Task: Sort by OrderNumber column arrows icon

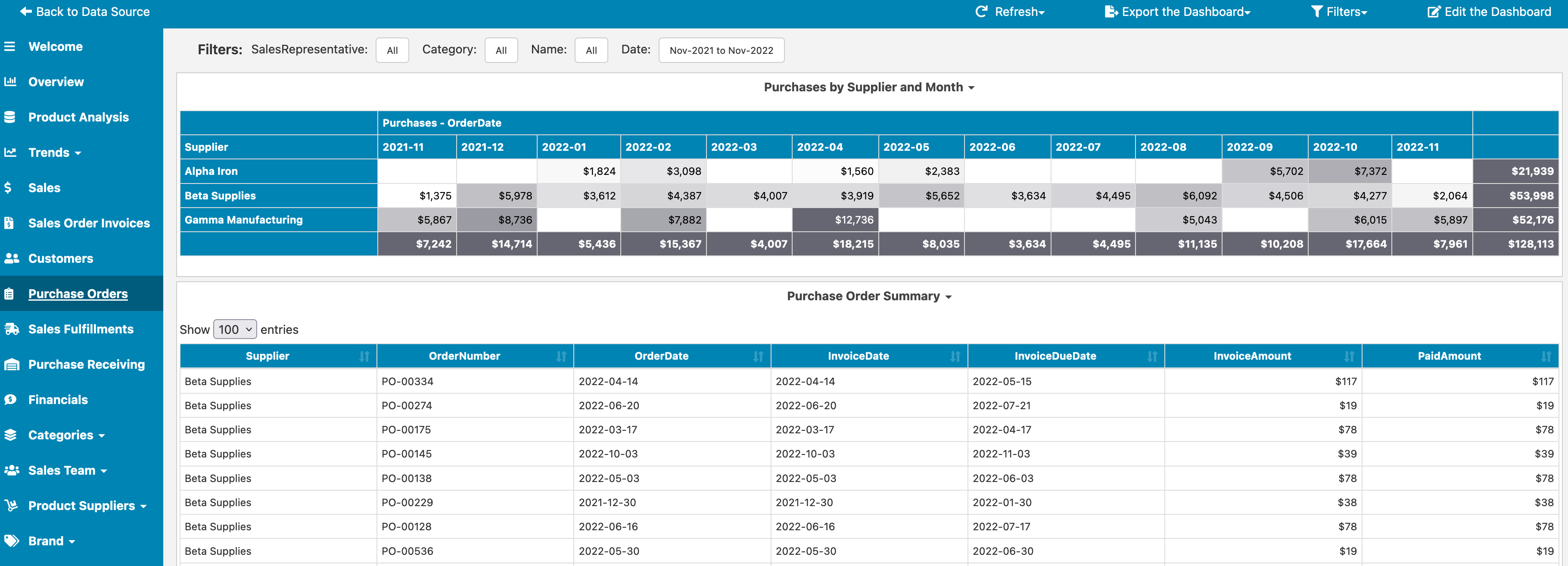Action: pos(561,356)
